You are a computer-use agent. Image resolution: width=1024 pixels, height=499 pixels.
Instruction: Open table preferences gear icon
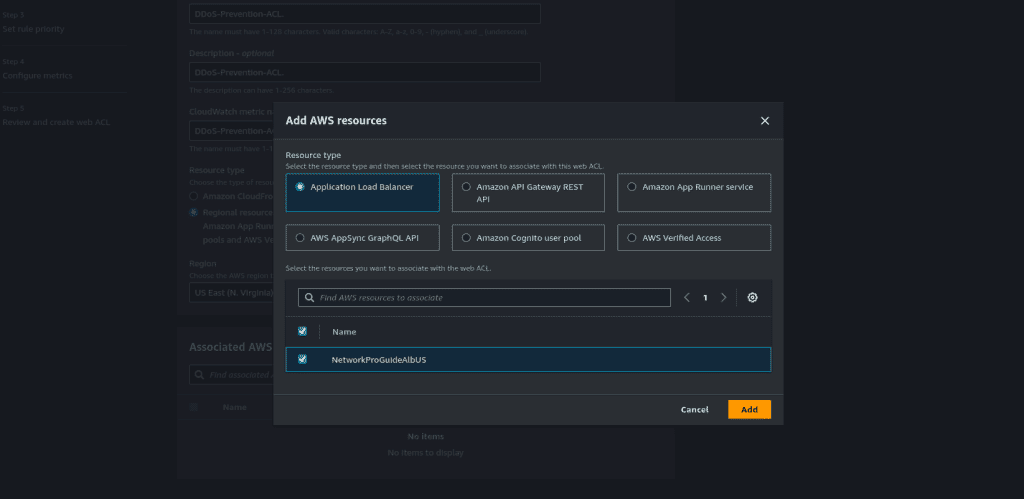point(752,297)
